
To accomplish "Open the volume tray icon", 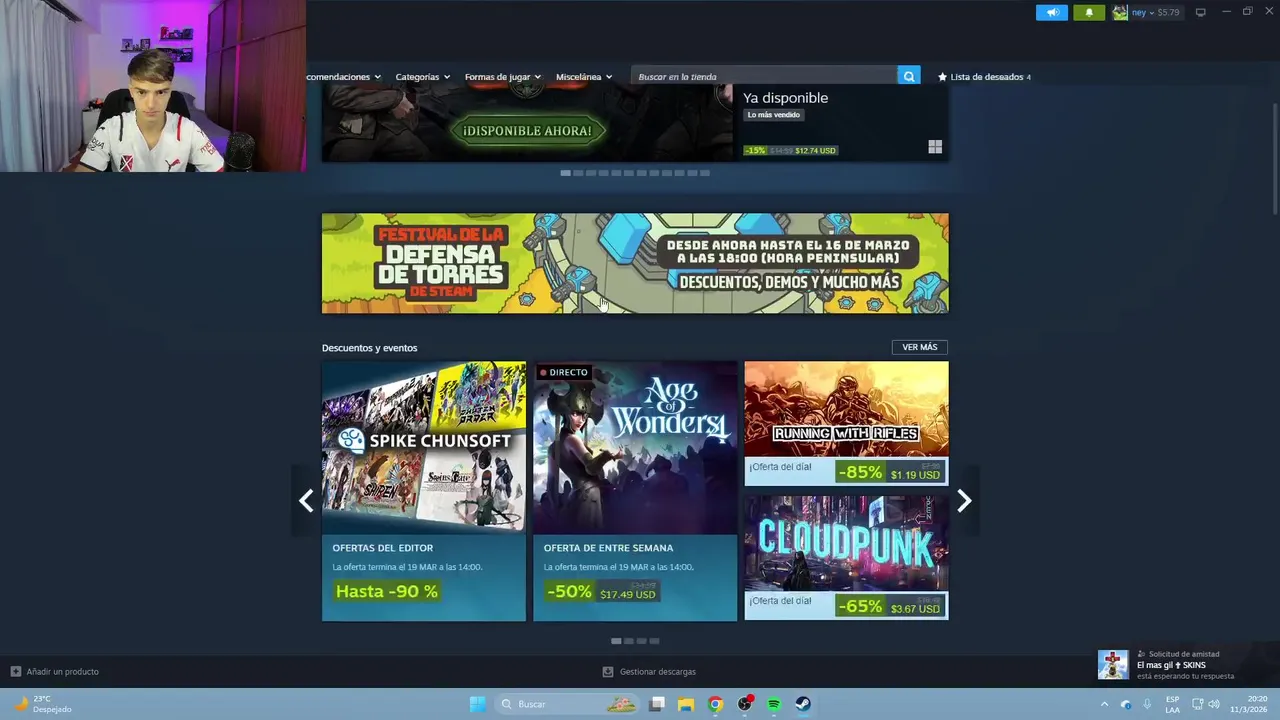I will pos(1214,704).
